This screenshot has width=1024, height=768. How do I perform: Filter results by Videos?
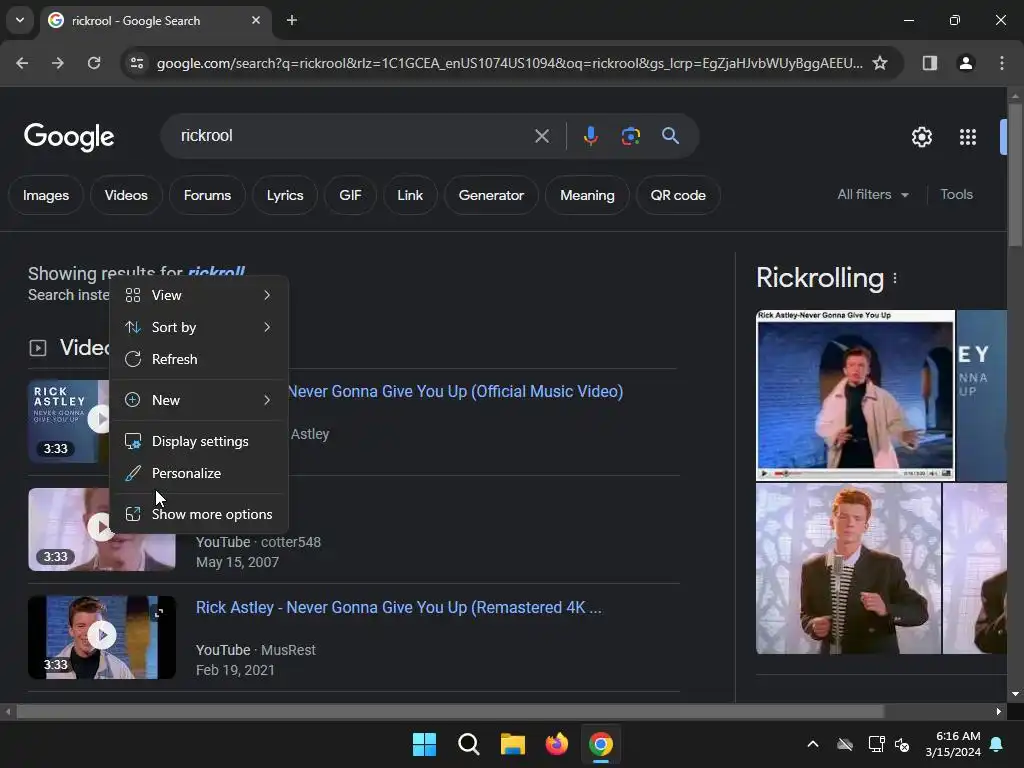126,195
